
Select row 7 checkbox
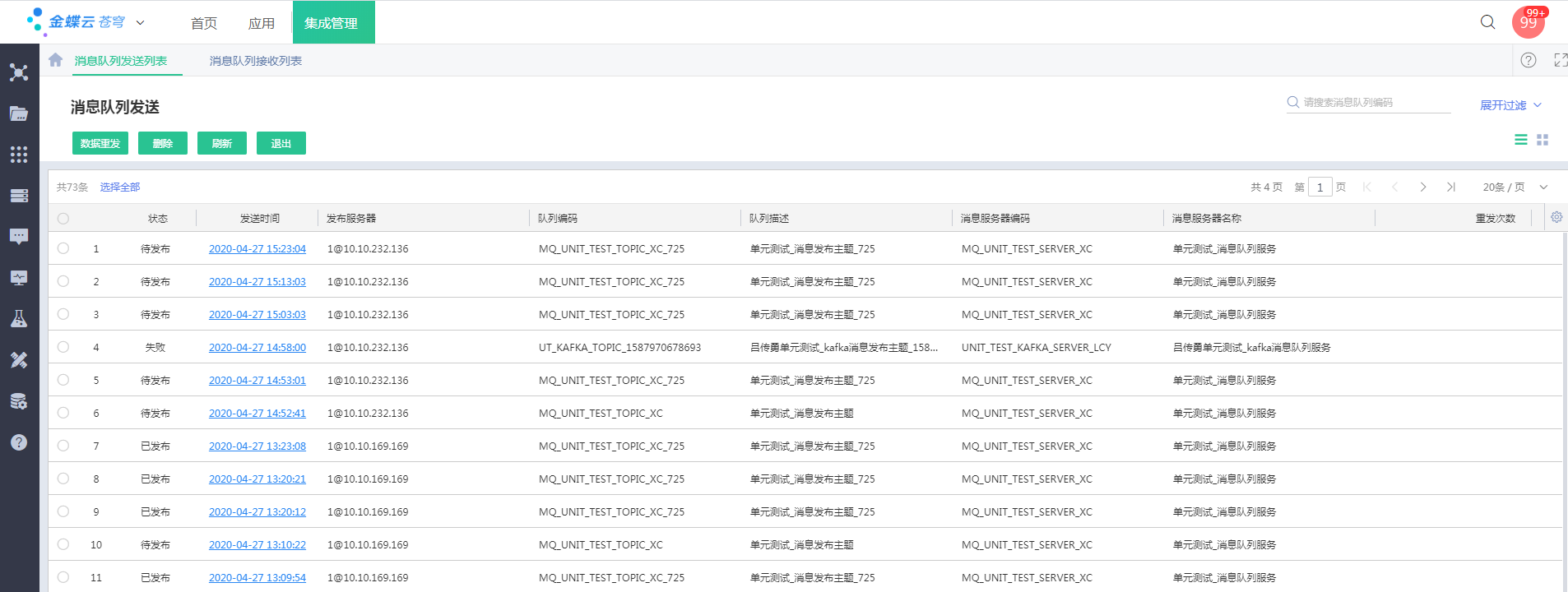[63, 445]
